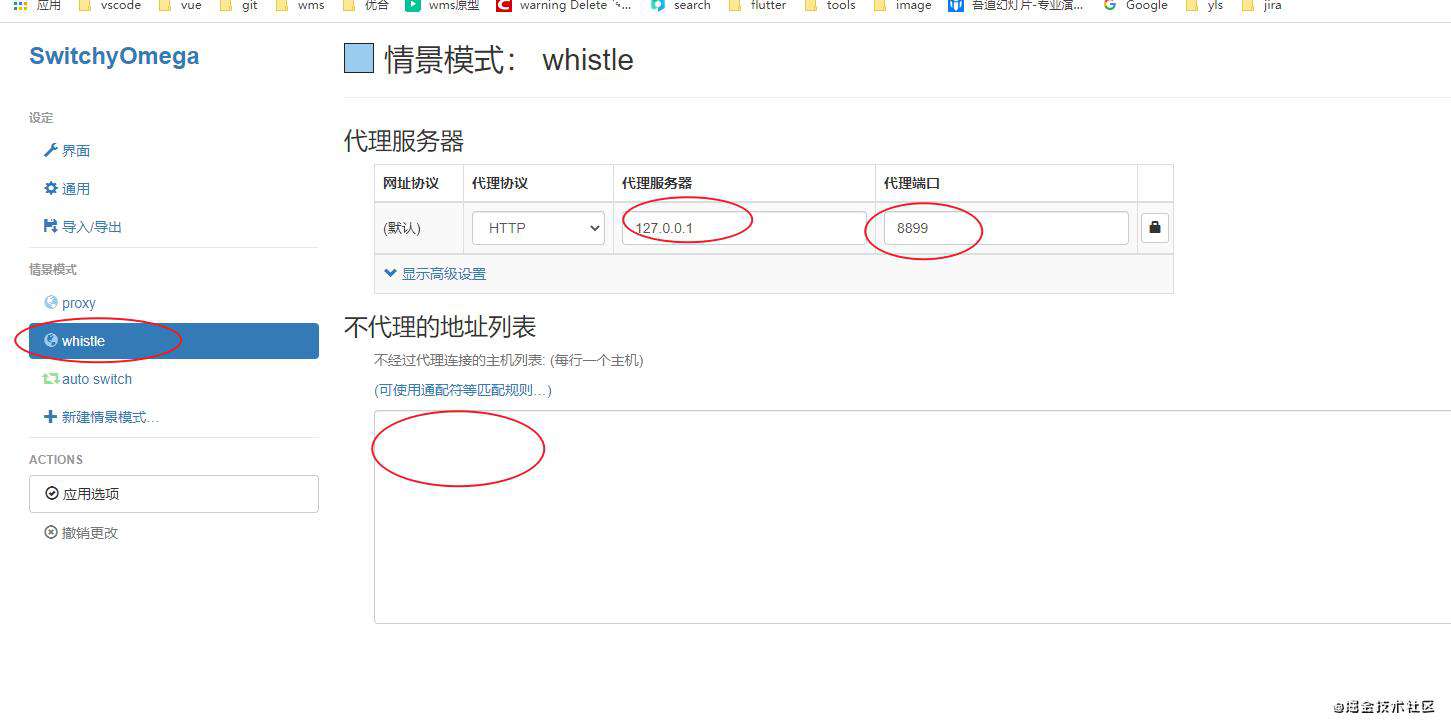The image size is (1451, 728).
Task: Open the 界面 settings page
Action: tap(173, 151)
